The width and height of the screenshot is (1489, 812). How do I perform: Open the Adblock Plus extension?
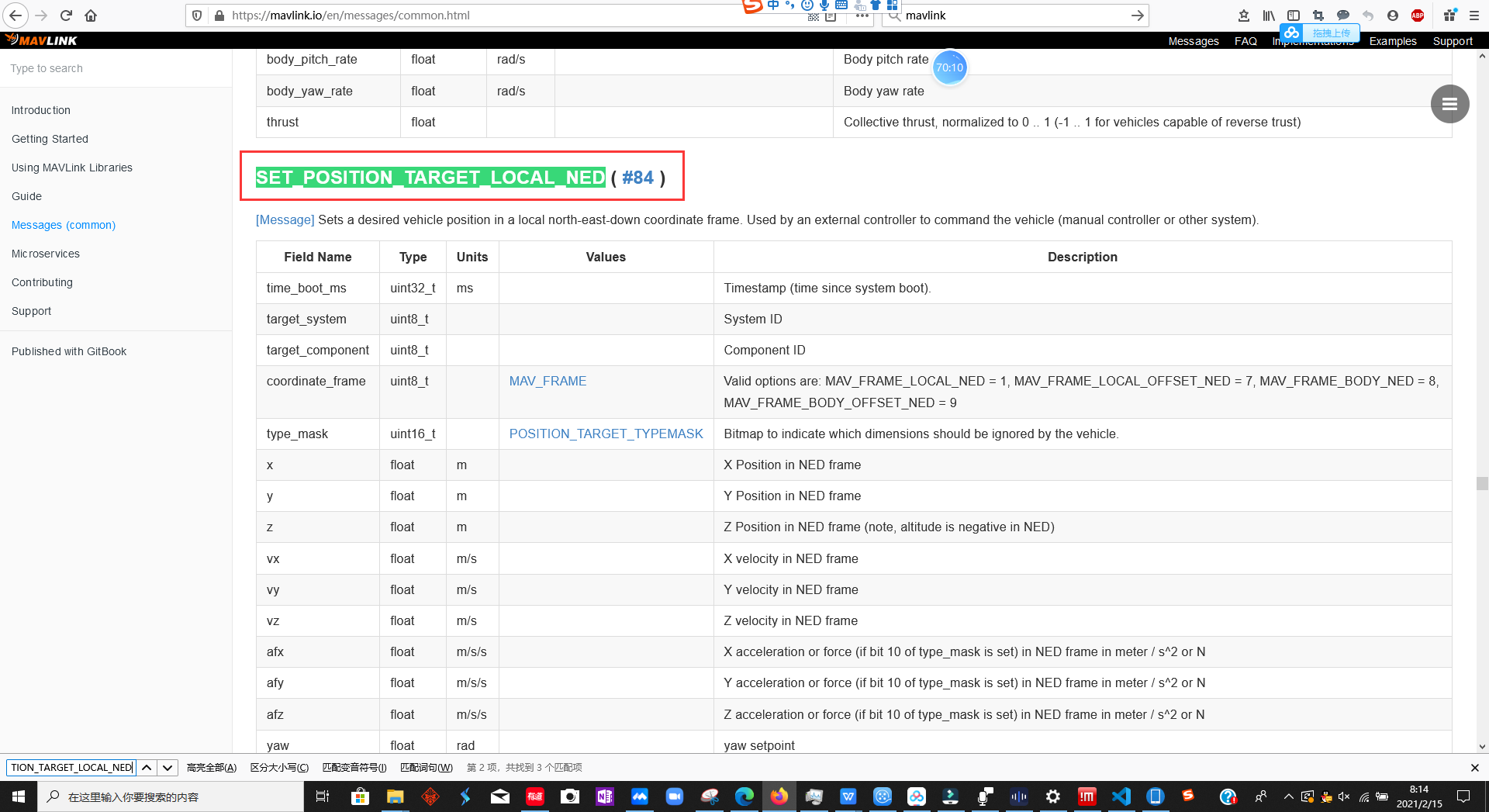[1418, 15]
